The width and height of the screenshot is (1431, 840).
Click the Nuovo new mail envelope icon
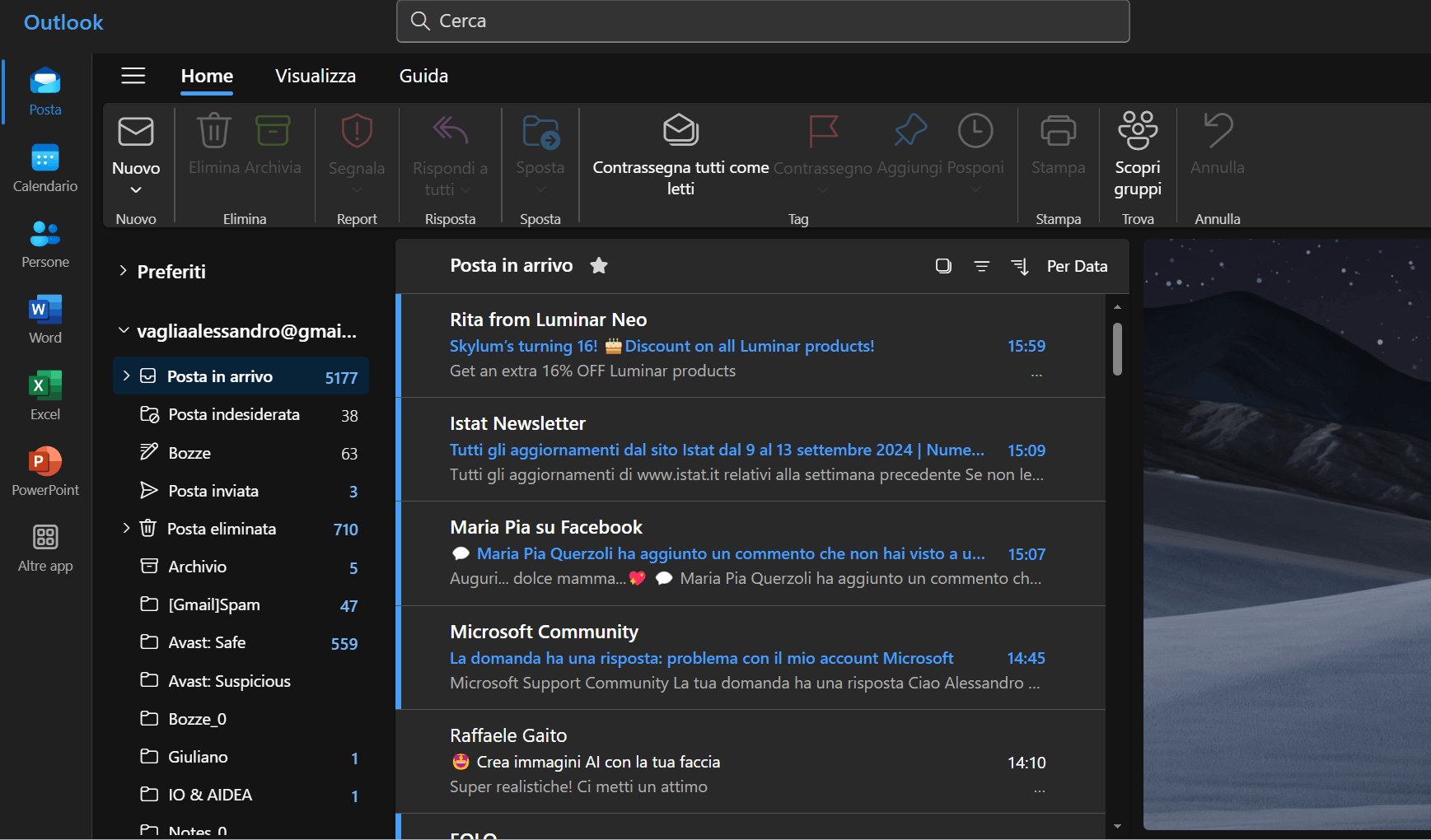pos(136,132)
